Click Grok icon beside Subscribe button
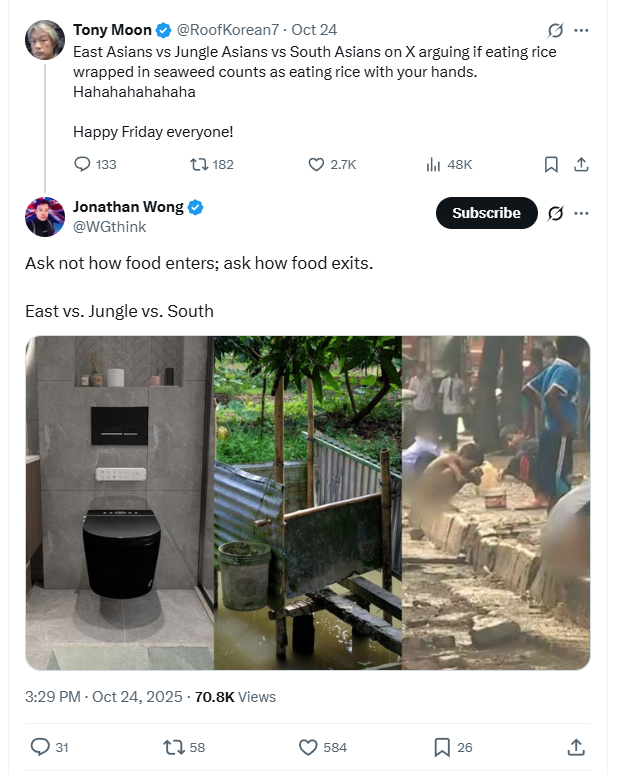The height and width of the screenshot is (774, 621). [555, 213]
